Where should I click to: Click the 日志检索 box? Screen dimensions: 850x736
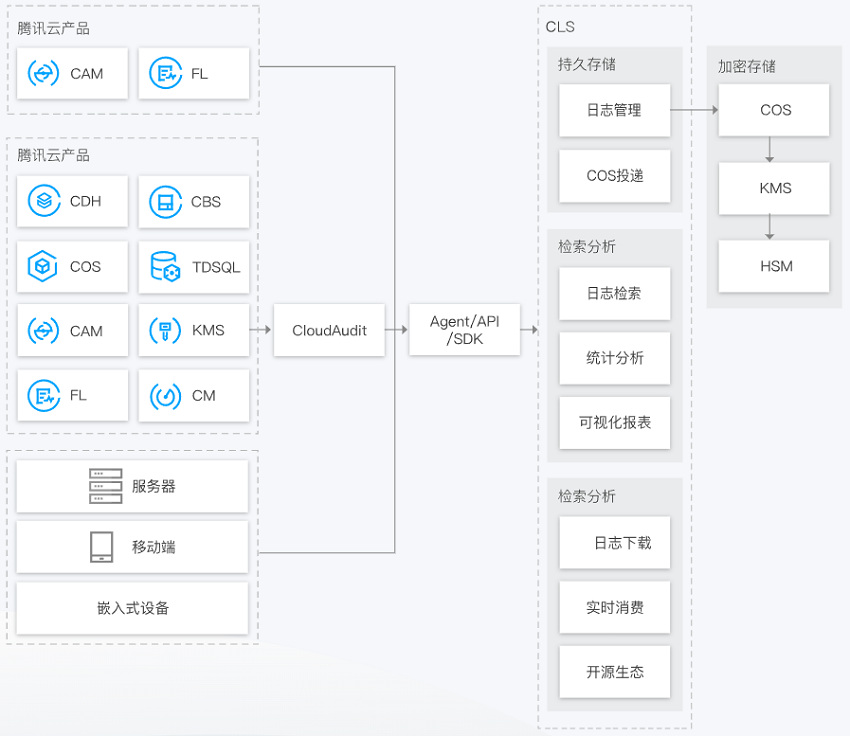[615, 293]
